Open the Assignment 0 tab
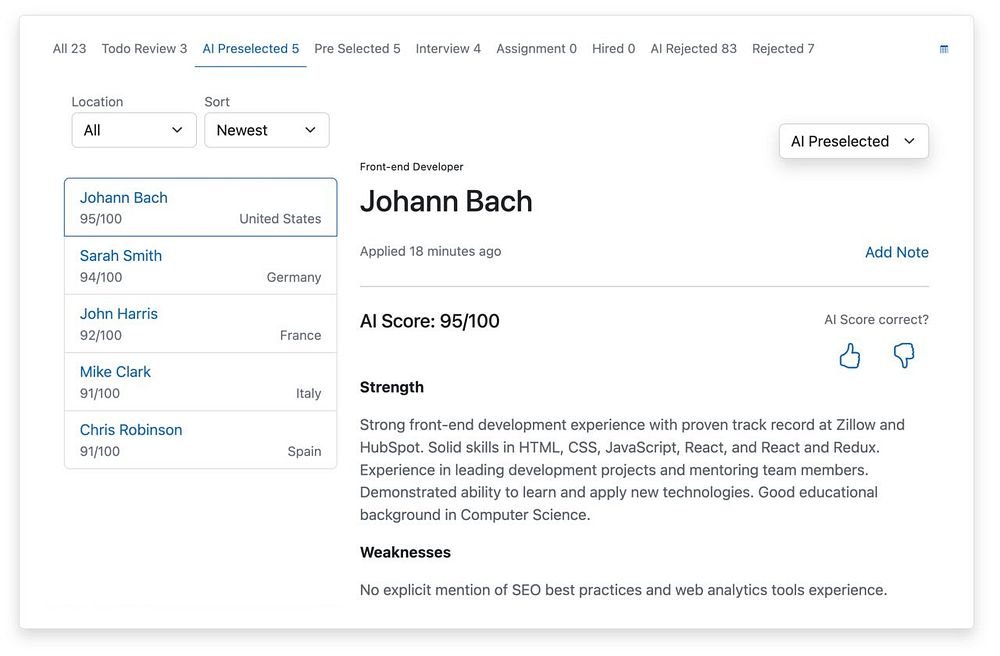This screenshot has width=1000, height=656. pyautogui.click(x=536, y=49)
